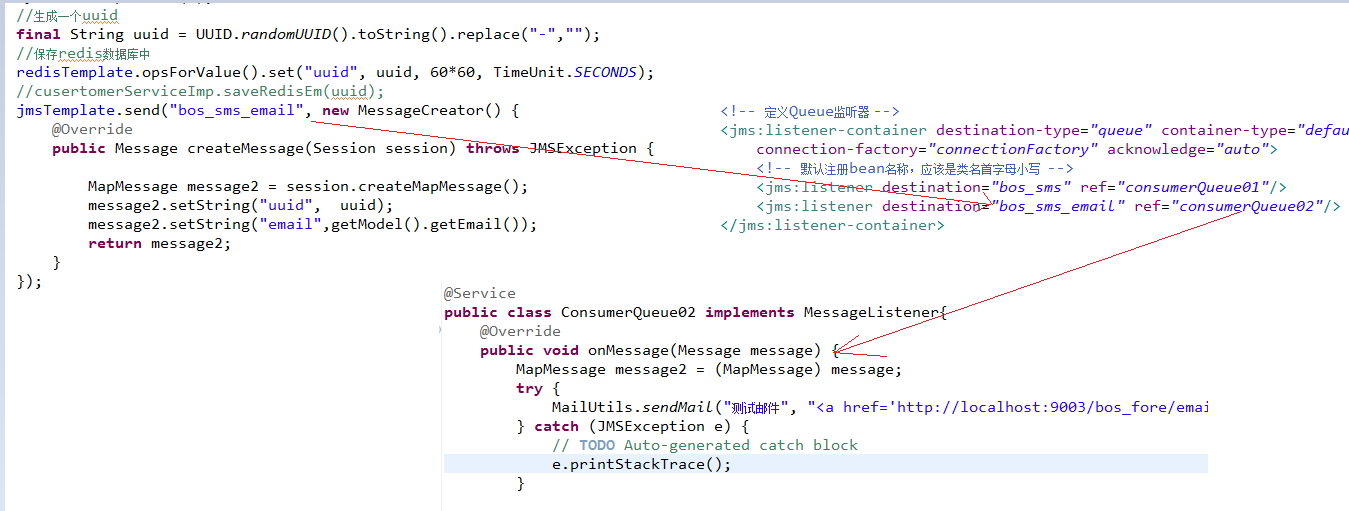Screen dimensions: 1349x511
Task: Click the message2.setString("email",getModel().getEmail()) line
Action: [x=312, y=224]
